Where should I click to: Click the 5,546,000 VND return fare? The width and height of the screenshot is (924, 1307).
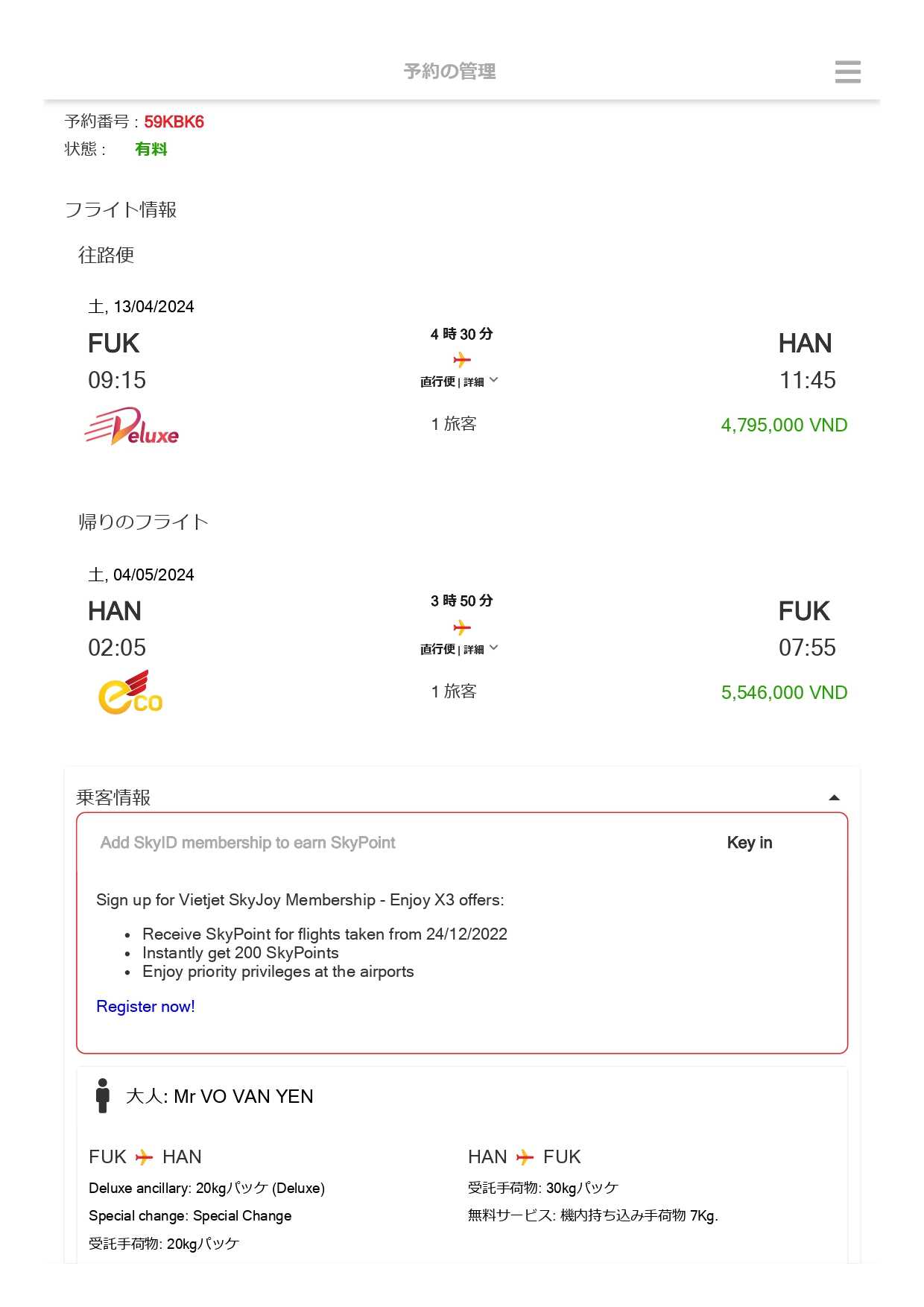tap(784, 693)
